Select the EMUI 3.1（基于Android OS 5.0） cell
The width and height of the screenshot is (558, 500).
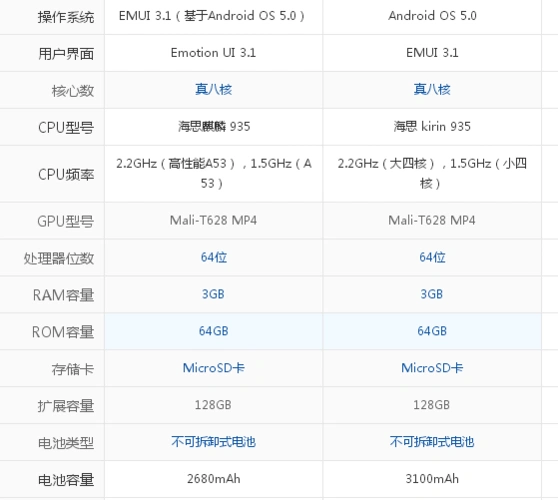tap(214, 16)
